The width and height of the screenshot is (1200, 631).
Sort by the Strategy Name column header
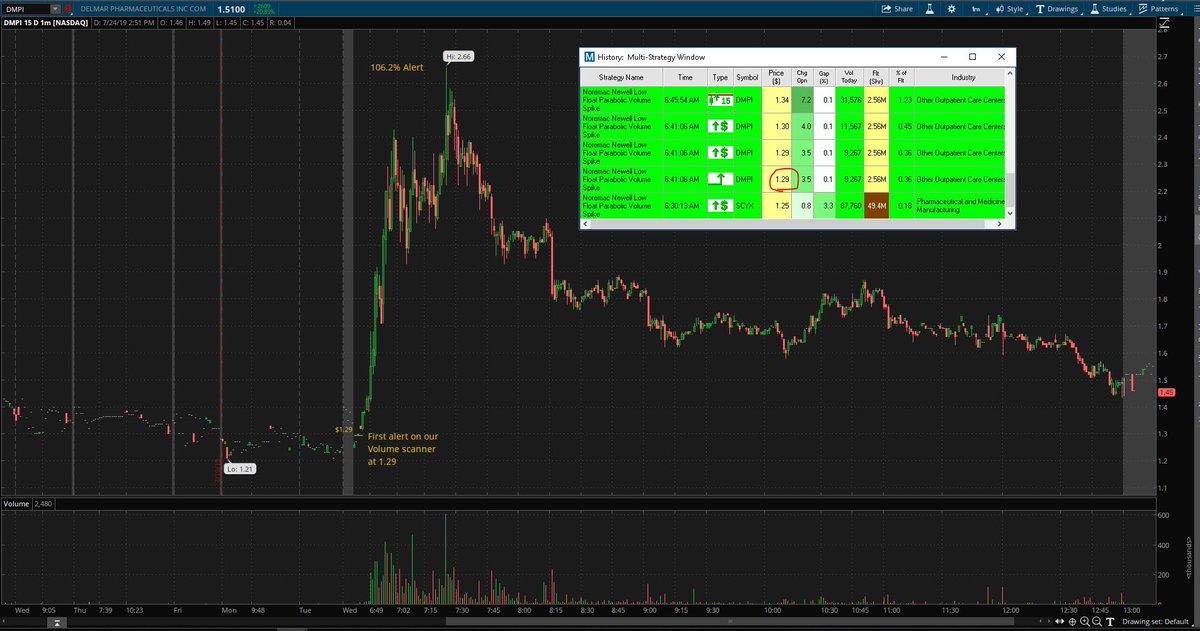pyautogui.click(x=621, y=76)
